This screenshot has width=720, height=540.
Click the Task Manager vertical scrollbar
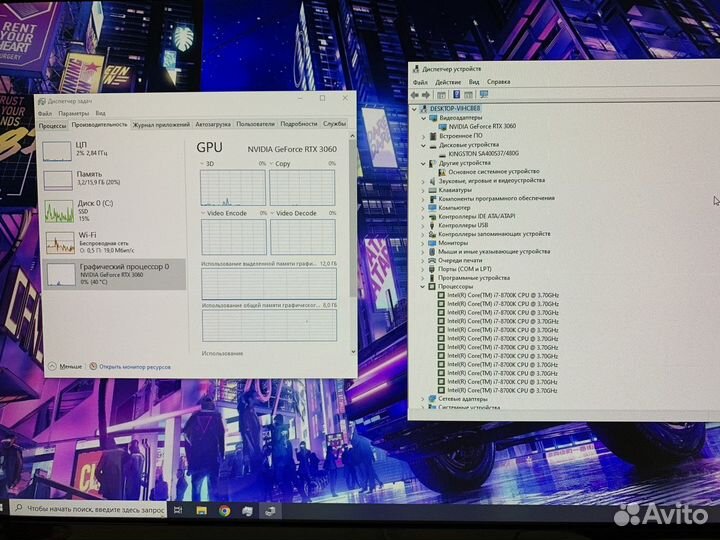click(353, 244)
